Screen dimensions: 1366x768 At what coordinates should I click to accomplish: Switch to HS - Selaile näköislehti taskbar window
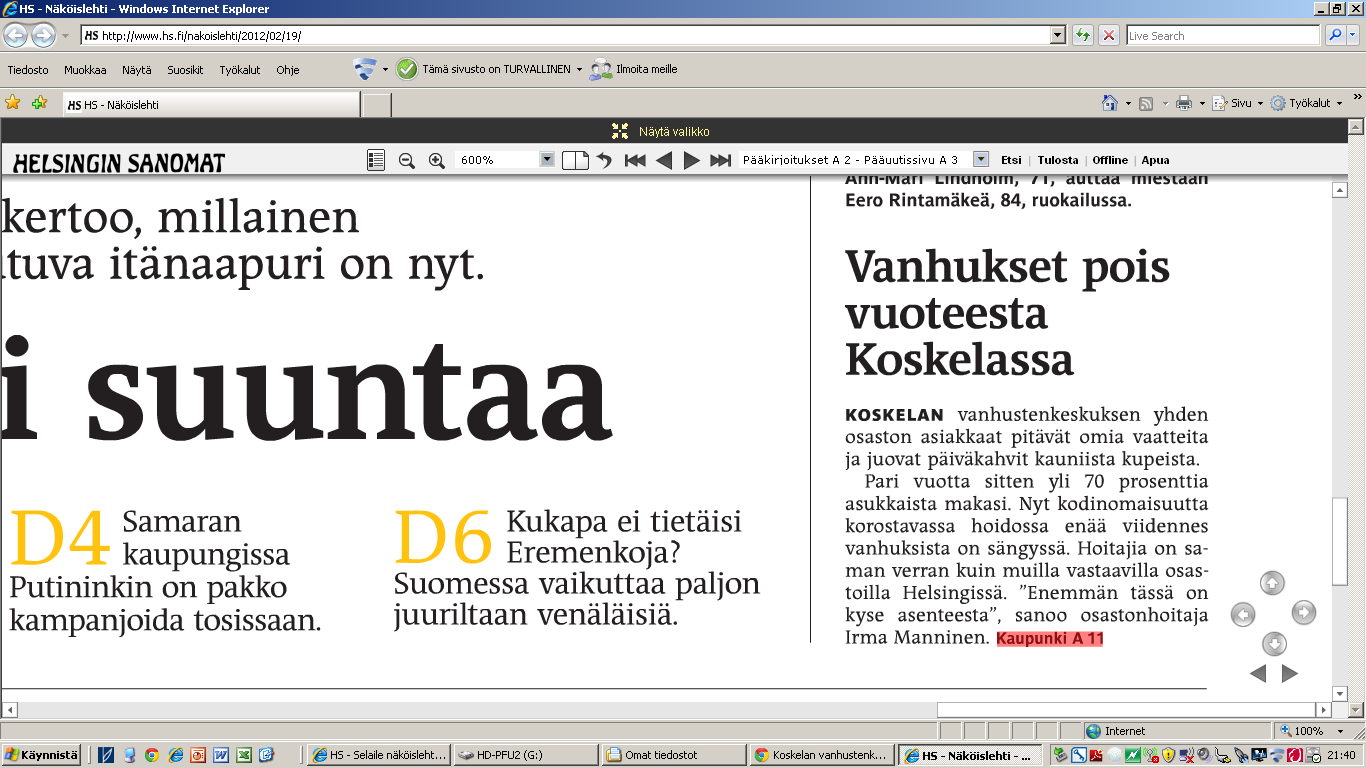click(x=377, y=755)
